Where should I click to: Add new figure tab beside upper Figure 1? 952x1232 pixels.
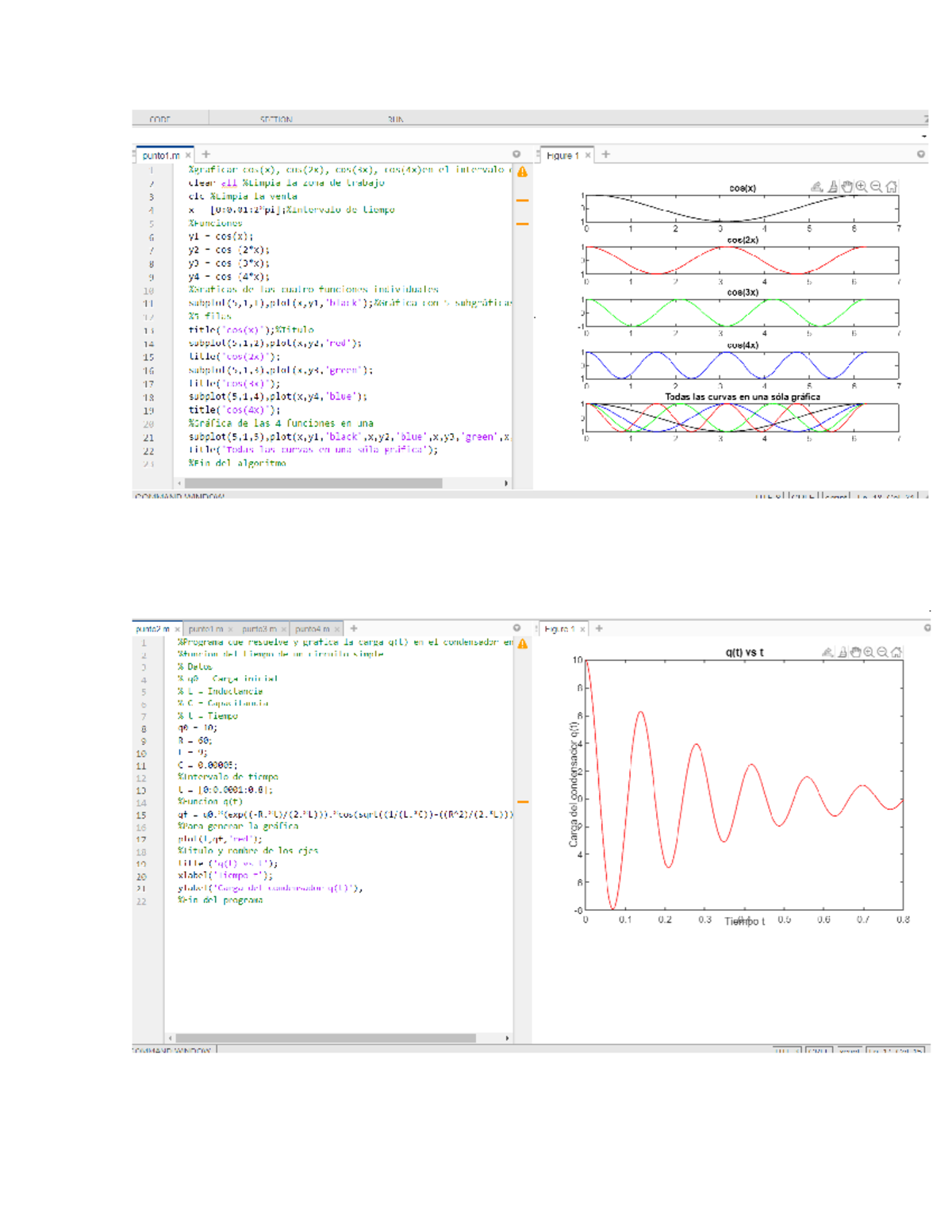coord(605,155)
